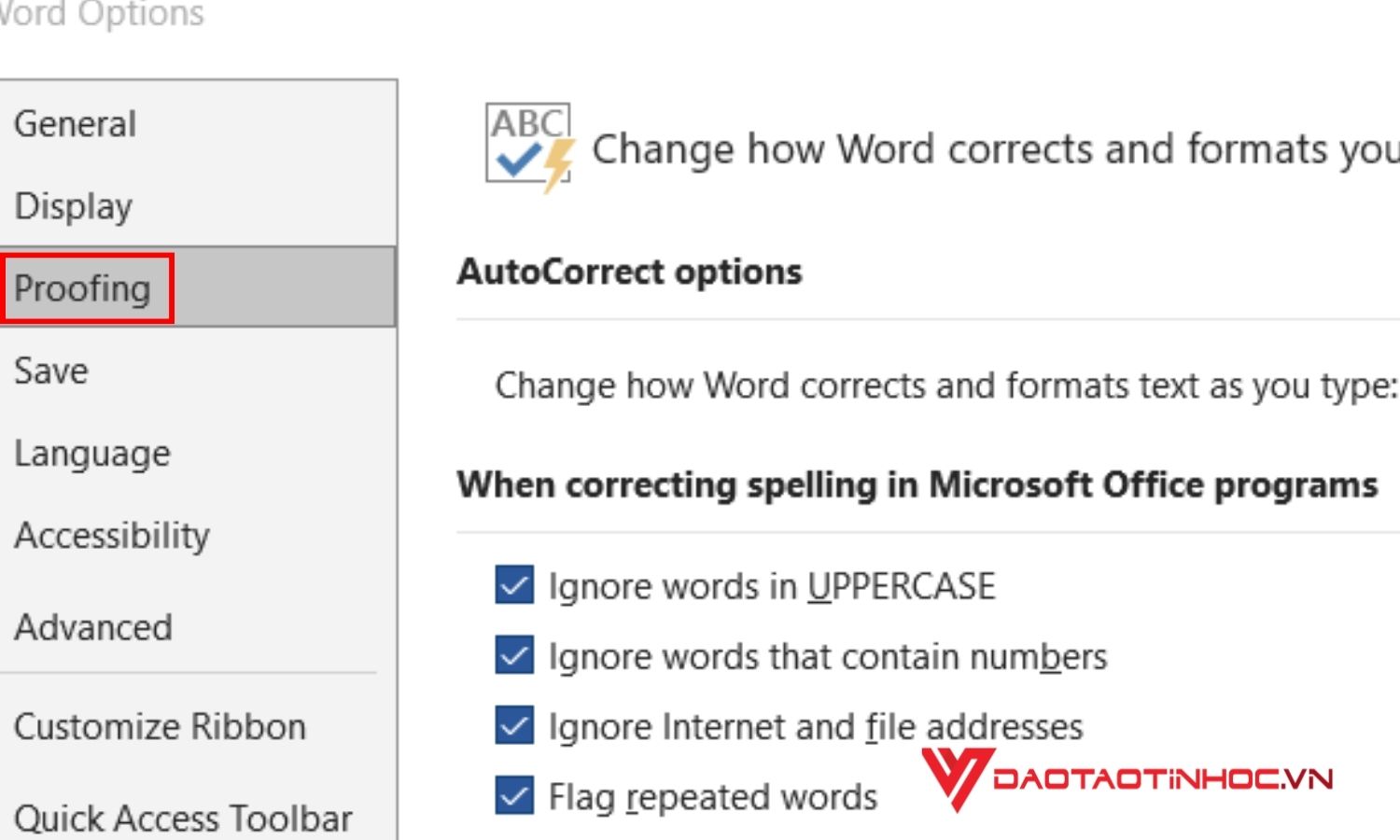Select Customize Ribbon in the sidebar
The height and width of the screenshot is (840, 1400).
click(x=160, y=726)
